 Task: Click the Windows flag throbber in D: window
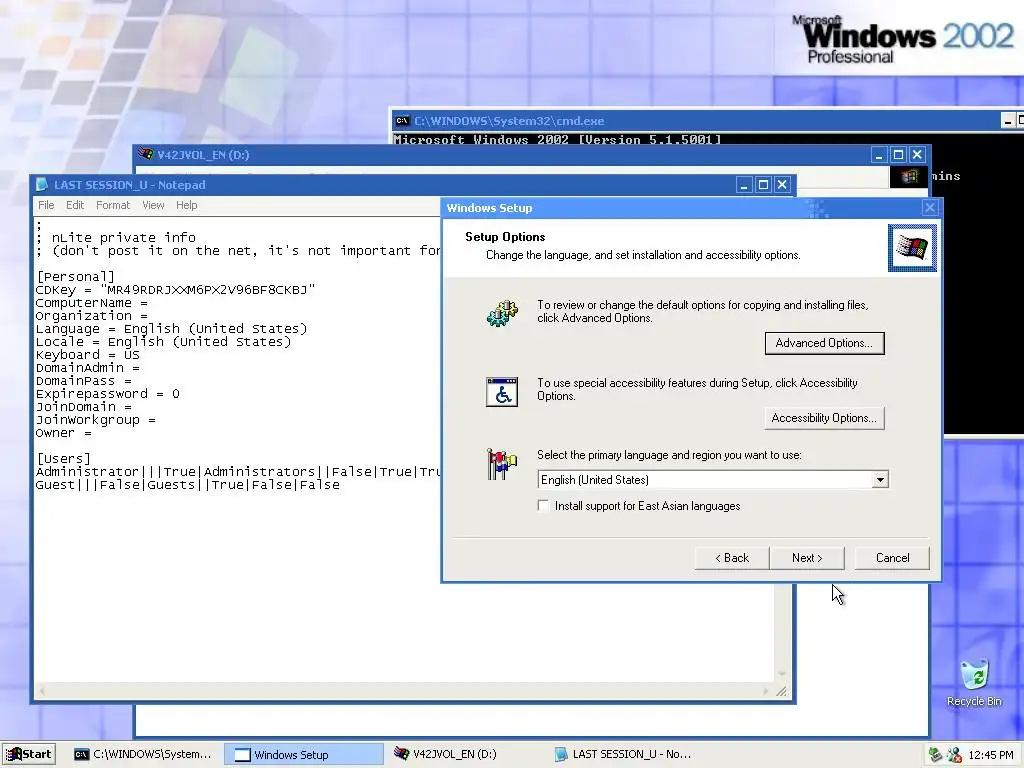pos(908,176)
